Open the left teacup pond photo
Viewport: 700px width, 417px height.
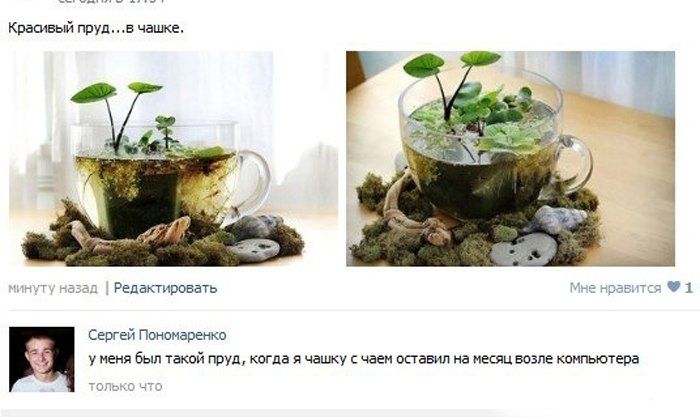tap(173, 158)
